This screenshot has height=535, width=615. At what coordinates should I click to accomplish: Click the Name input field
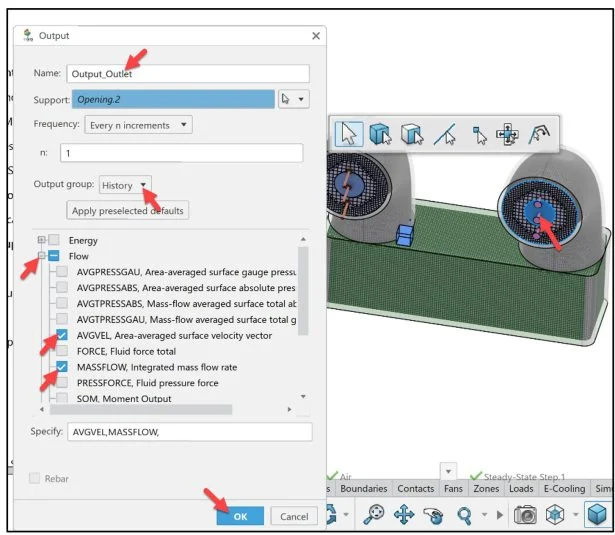click(187, 74)
